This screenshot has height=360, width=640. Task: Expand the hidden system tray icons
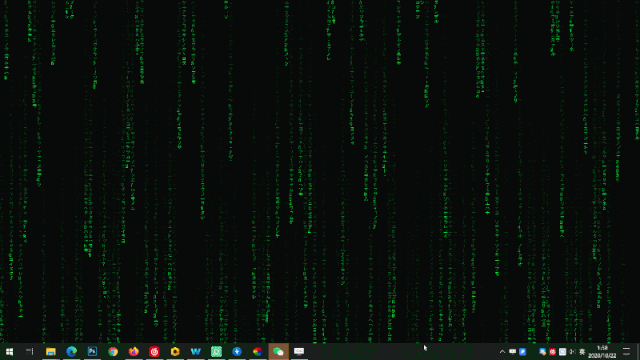point(502,352)
